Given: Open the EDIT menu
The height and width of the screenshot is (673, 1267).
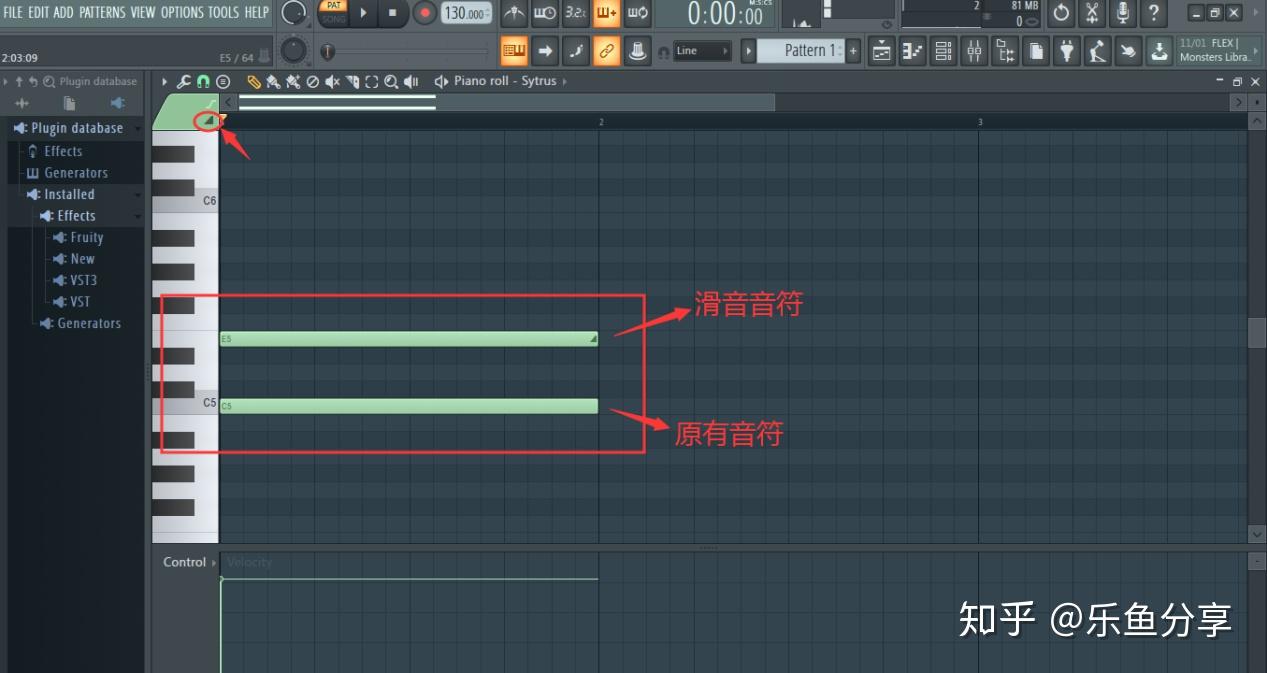Looking at the screenshot, I should click(x=38, y=12).
